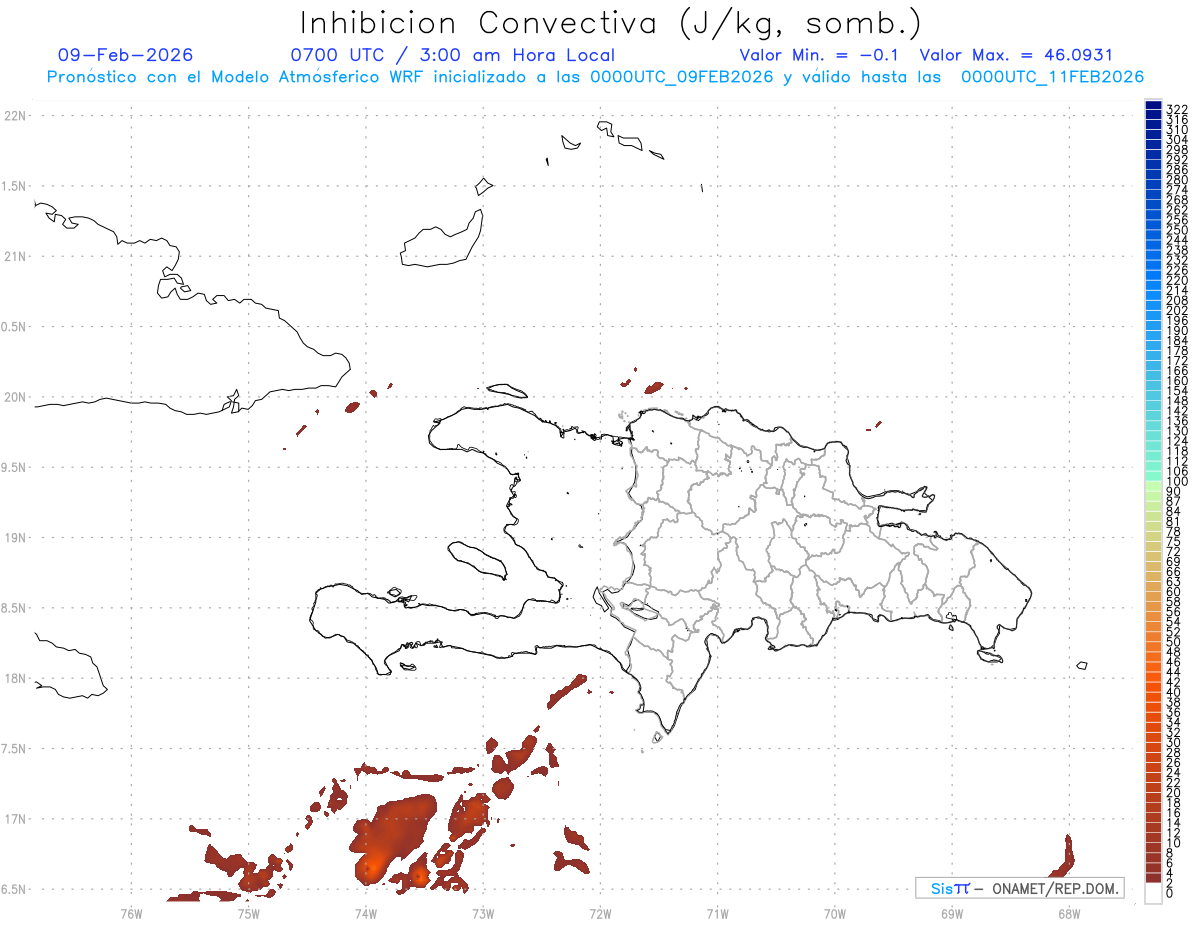Click the "9.5N" latitude label
The height and width of the screenshot is (927, 1200).
point(13,467)
